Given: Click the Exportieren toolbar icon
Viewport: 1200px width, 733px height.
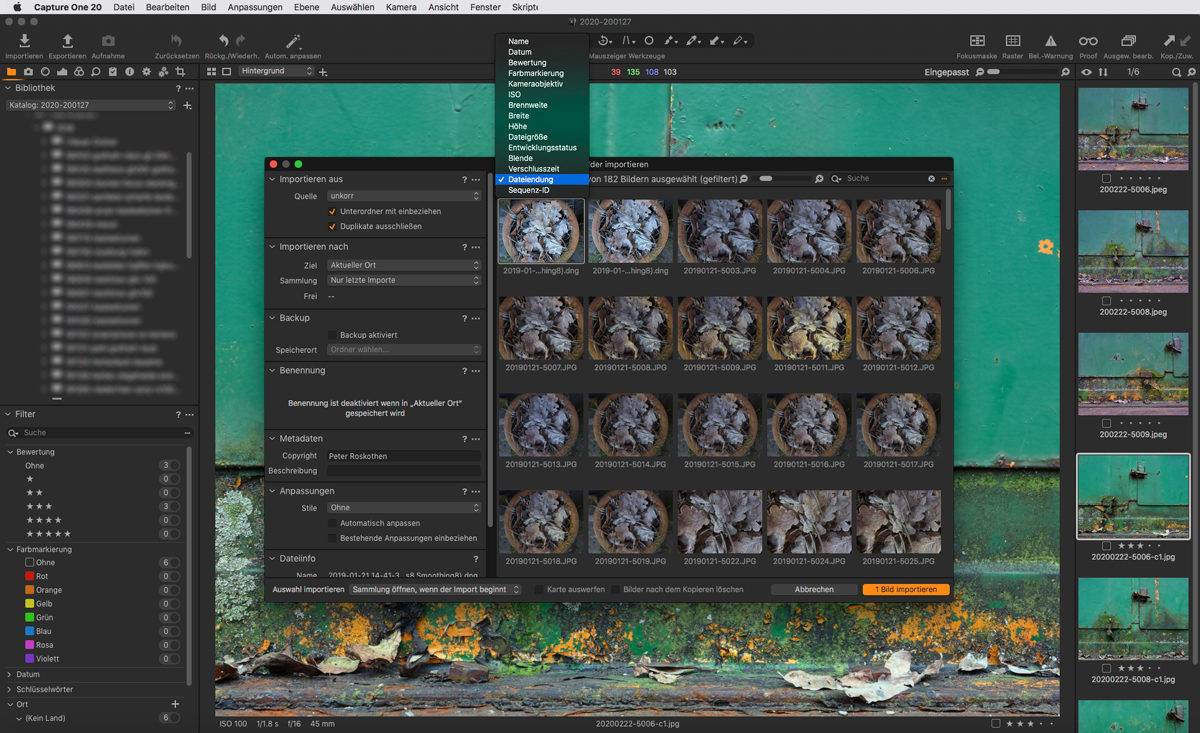Looking at the screenshot, I should (67, 41).
